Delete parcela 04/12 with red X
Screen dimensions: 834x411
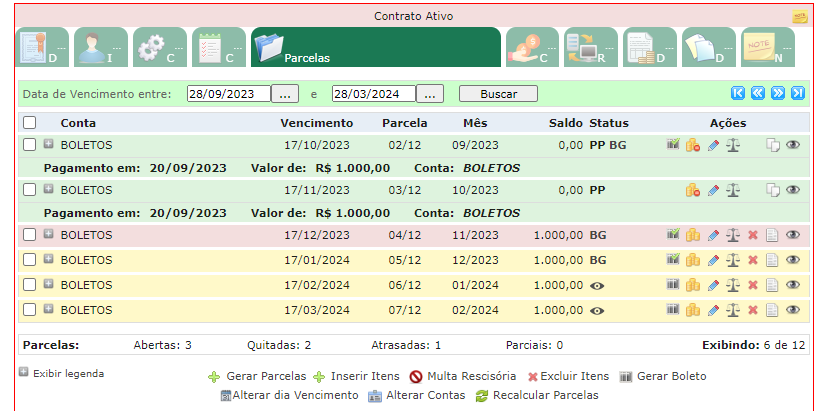click(753, 235)
